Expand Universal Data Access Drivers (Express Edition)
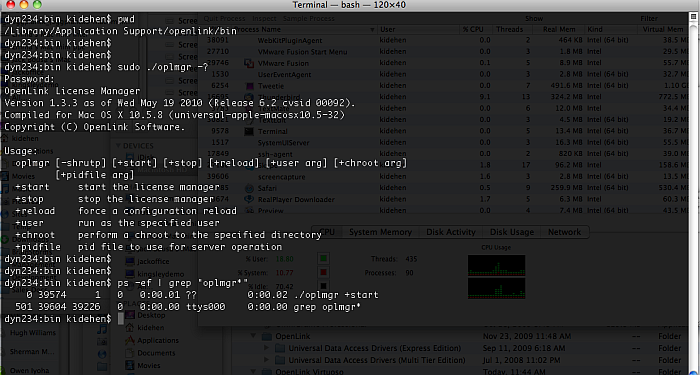 click(x=267, y=348)
